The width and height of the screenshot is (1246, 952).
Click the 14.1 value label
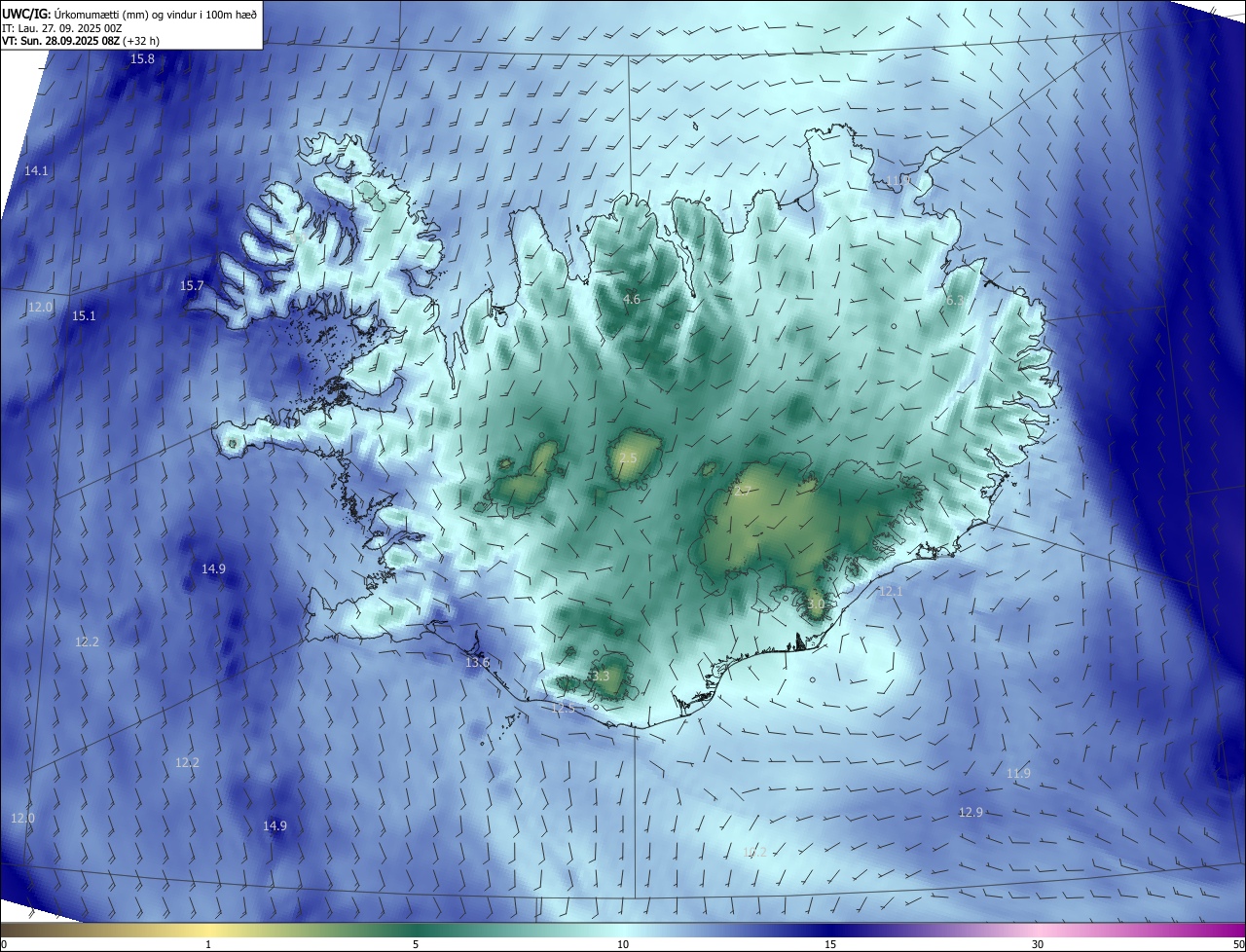(36, 170)
